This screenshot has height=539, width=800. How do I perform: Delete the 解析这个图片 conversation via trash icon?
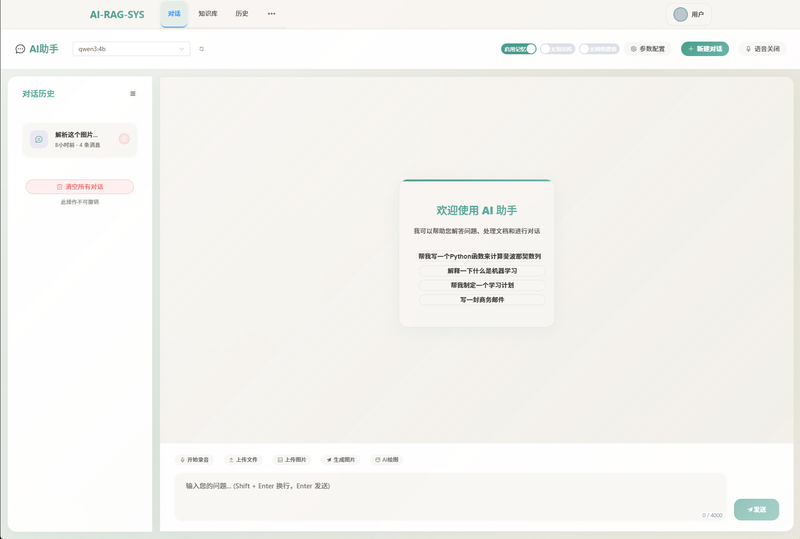coord(124,139)
